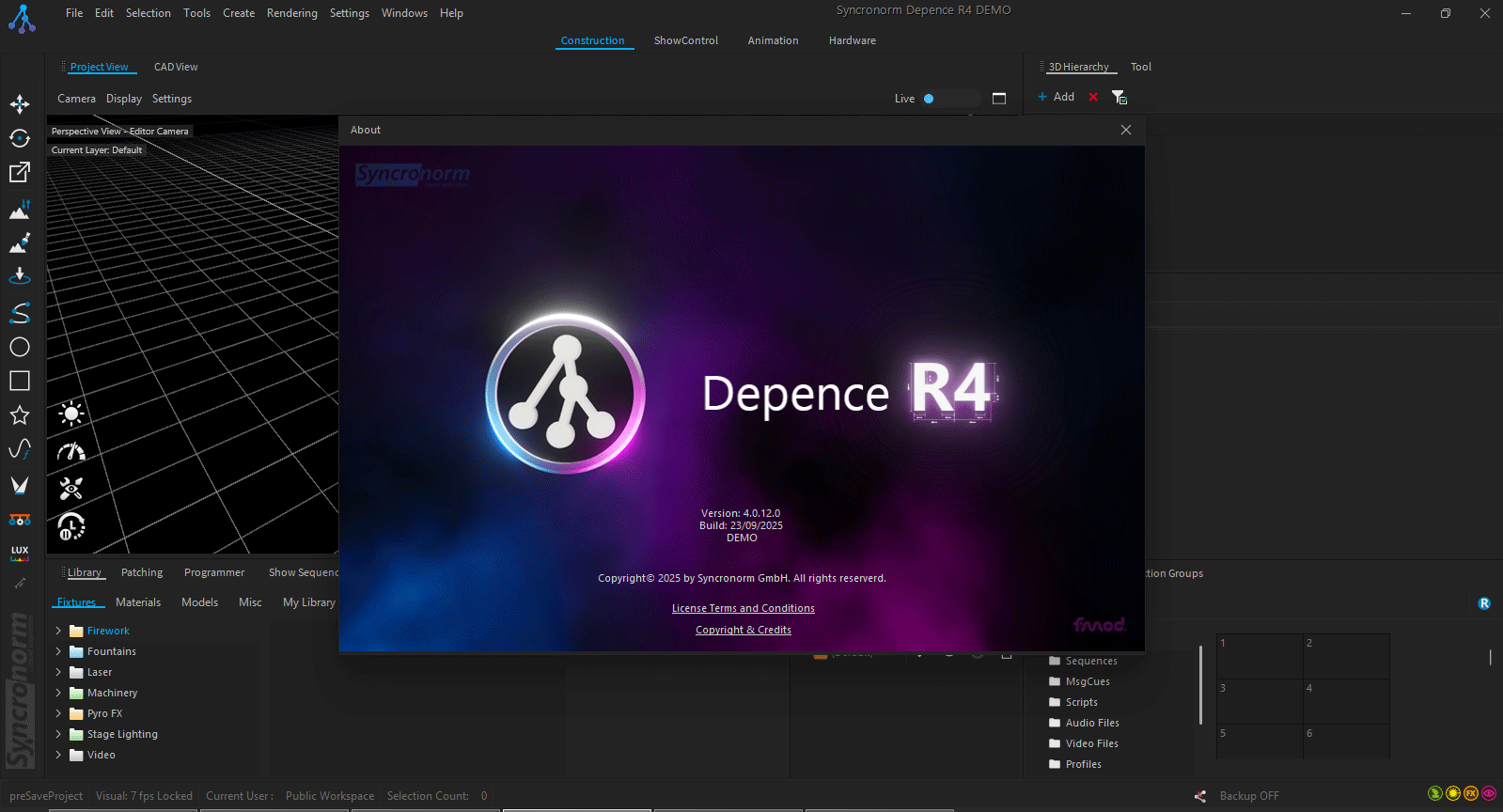Select group cell number 1

pos(1260,656)
